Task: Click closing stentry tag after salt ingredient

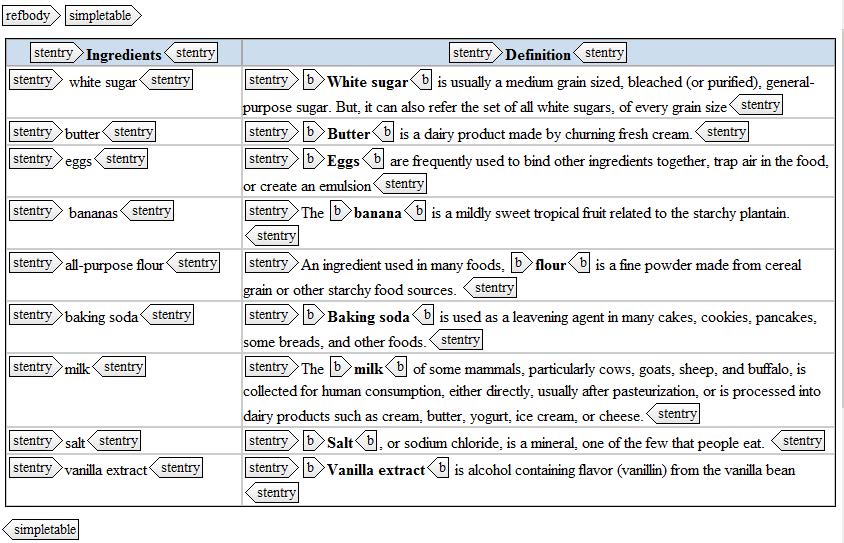Action: (x=114, y=441)
